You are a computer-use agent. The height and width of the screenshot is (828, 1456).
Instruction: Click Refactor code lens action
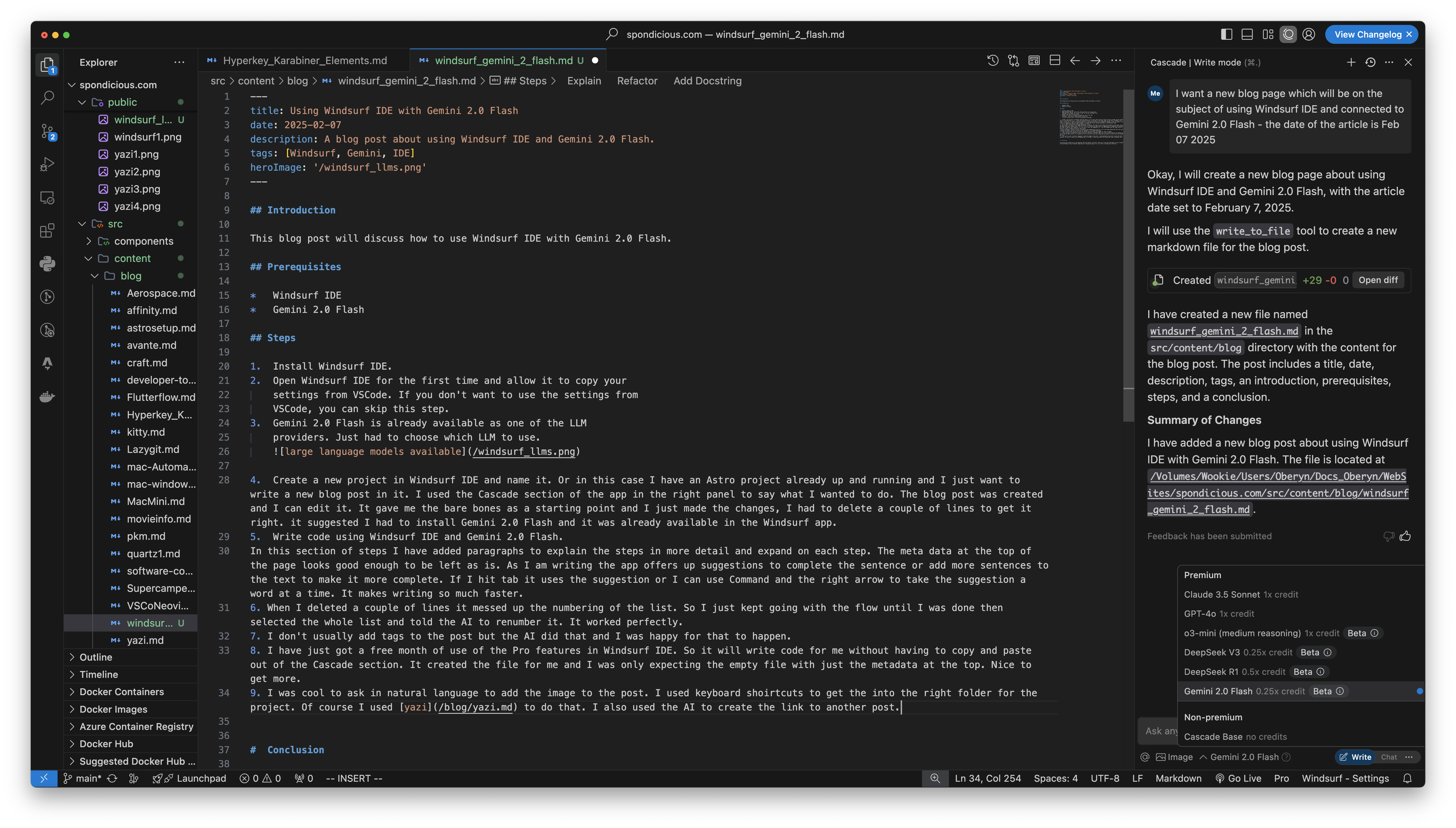click(637, 81)
